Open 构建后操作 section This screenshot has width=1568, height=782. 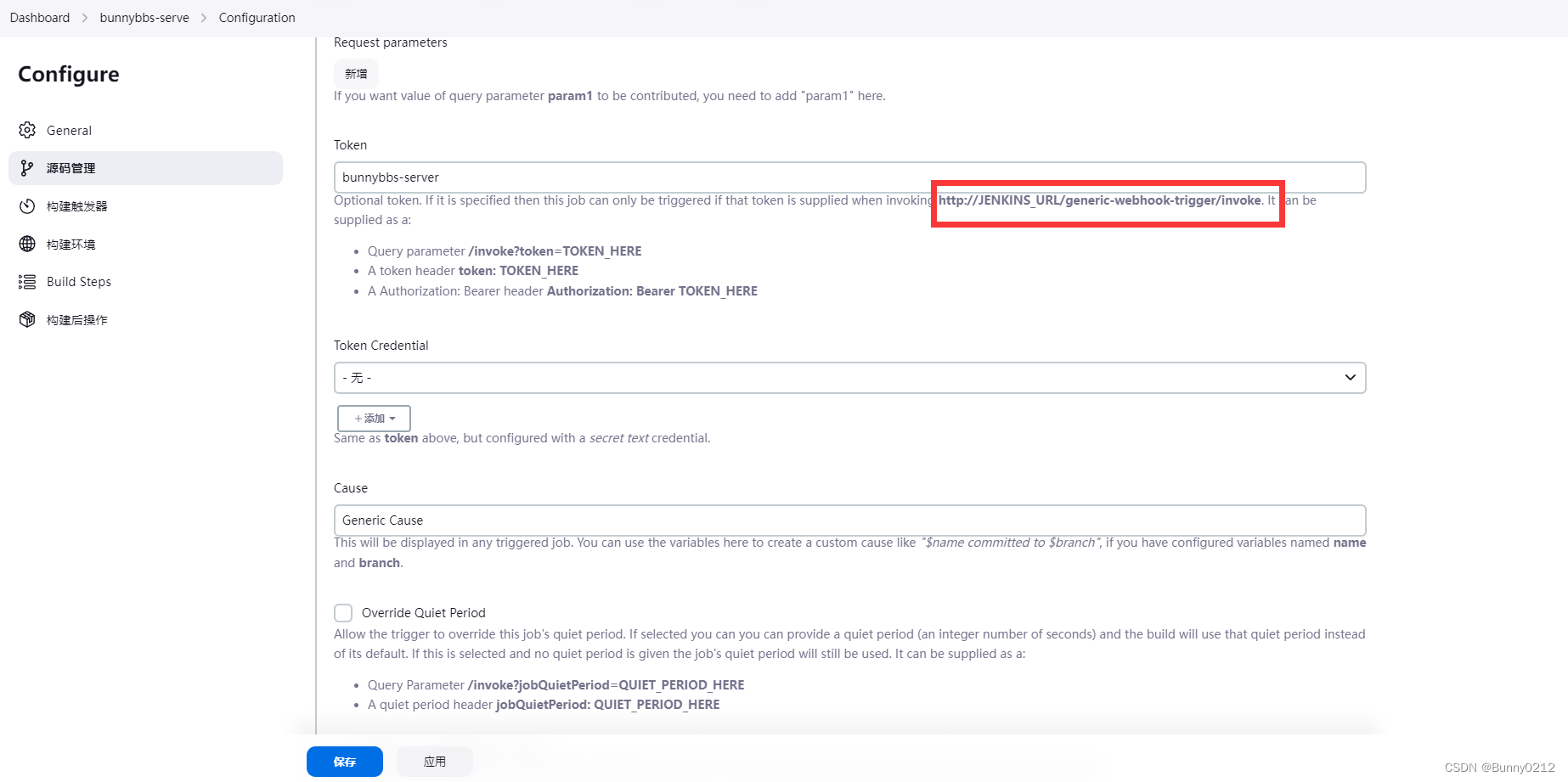(x=145, y=320)
